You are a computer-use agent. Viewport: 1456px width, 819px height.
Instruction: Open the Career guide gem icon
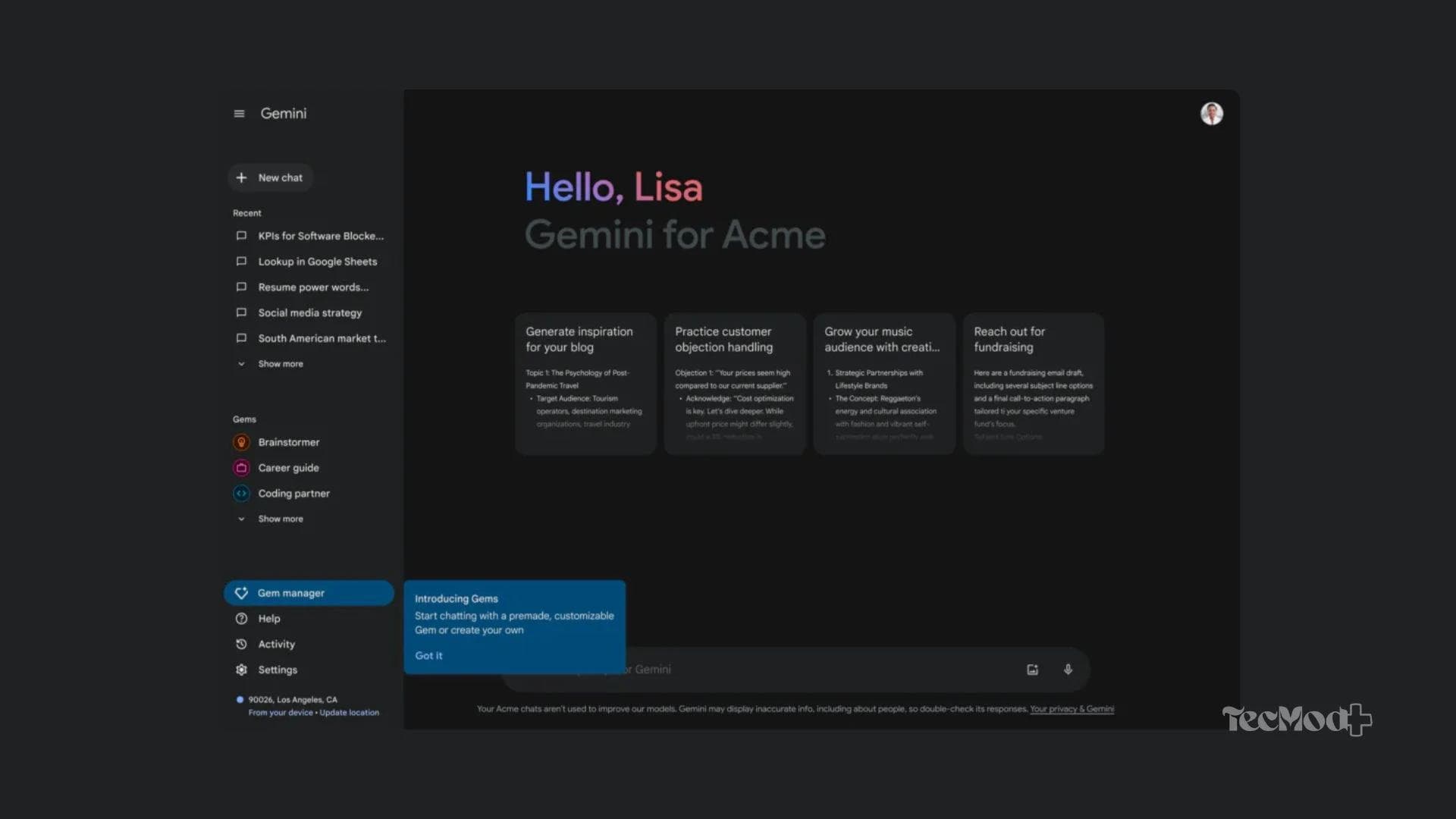click(x=241, y=468)
